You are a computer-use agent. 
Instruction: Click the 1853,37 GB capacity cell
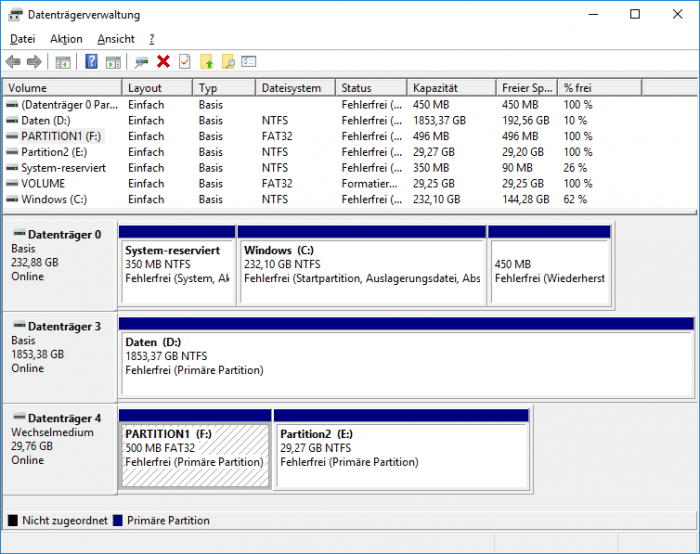tap(439, 121)
